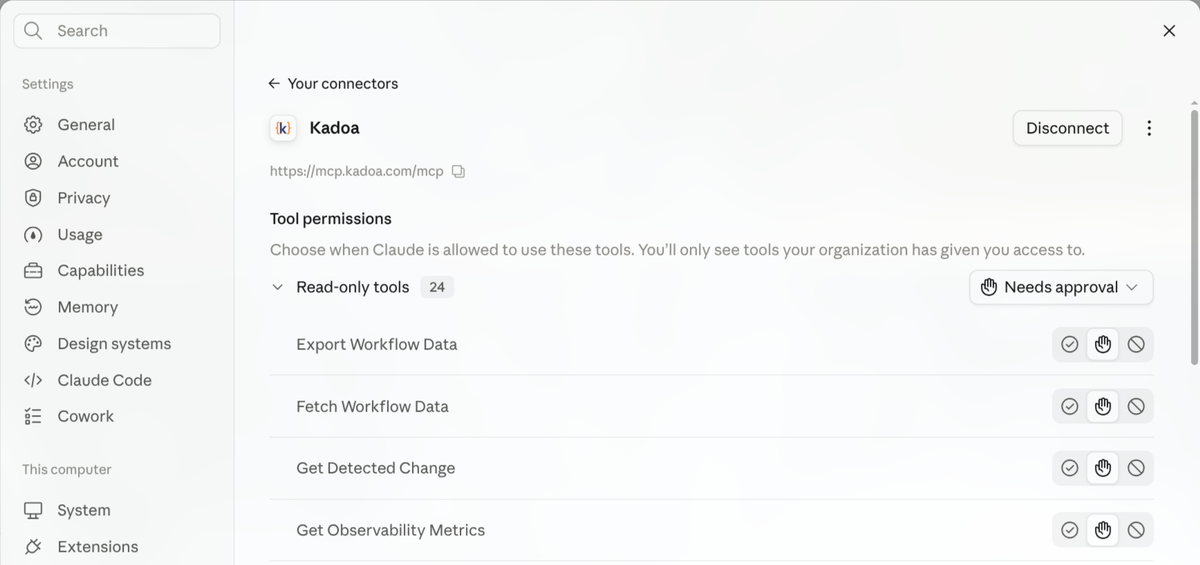Block the Get Observability Metrics tool
1200x565 pixels.
pyautogui.click(x=1136, y=530)
